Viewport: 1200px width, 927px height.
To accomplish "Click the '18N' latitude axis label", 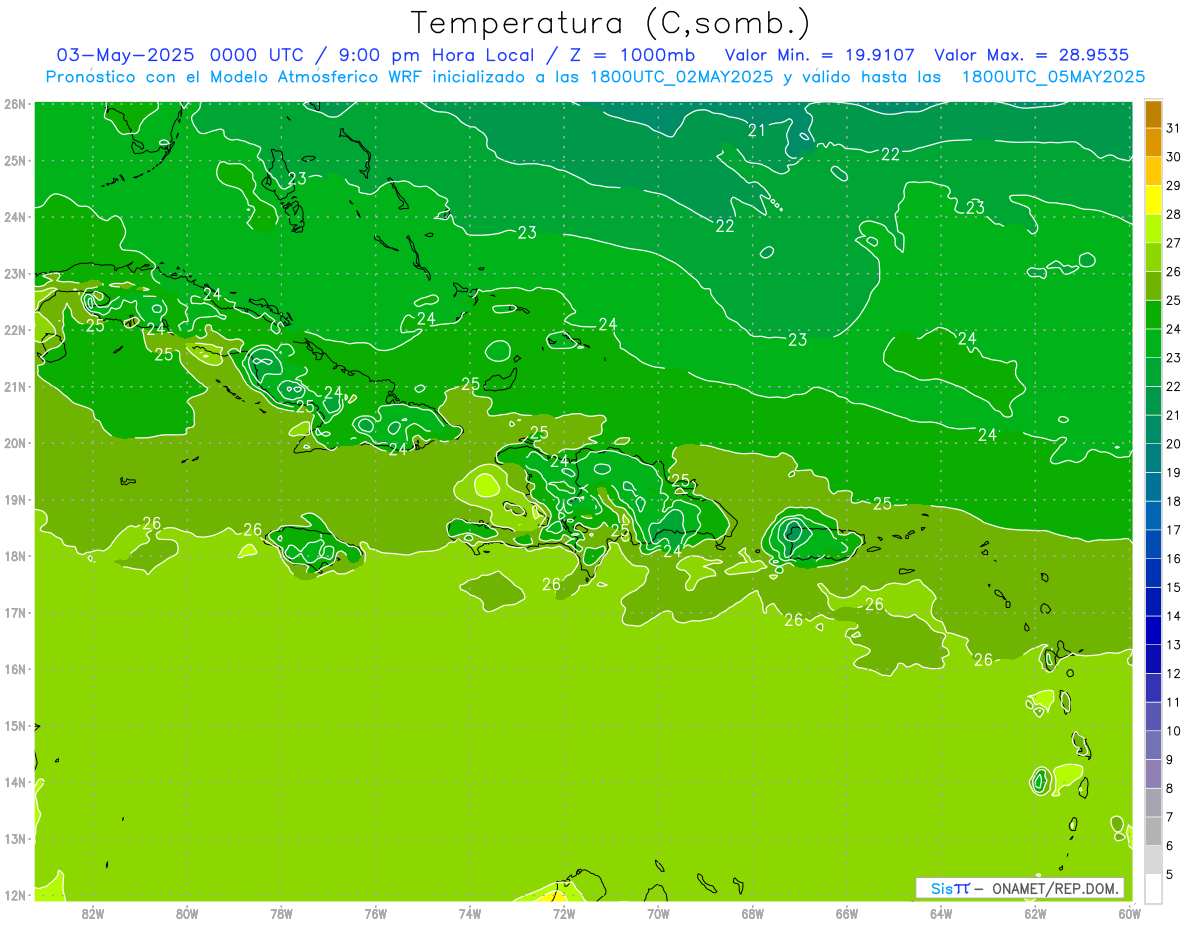I will [15, 556].
